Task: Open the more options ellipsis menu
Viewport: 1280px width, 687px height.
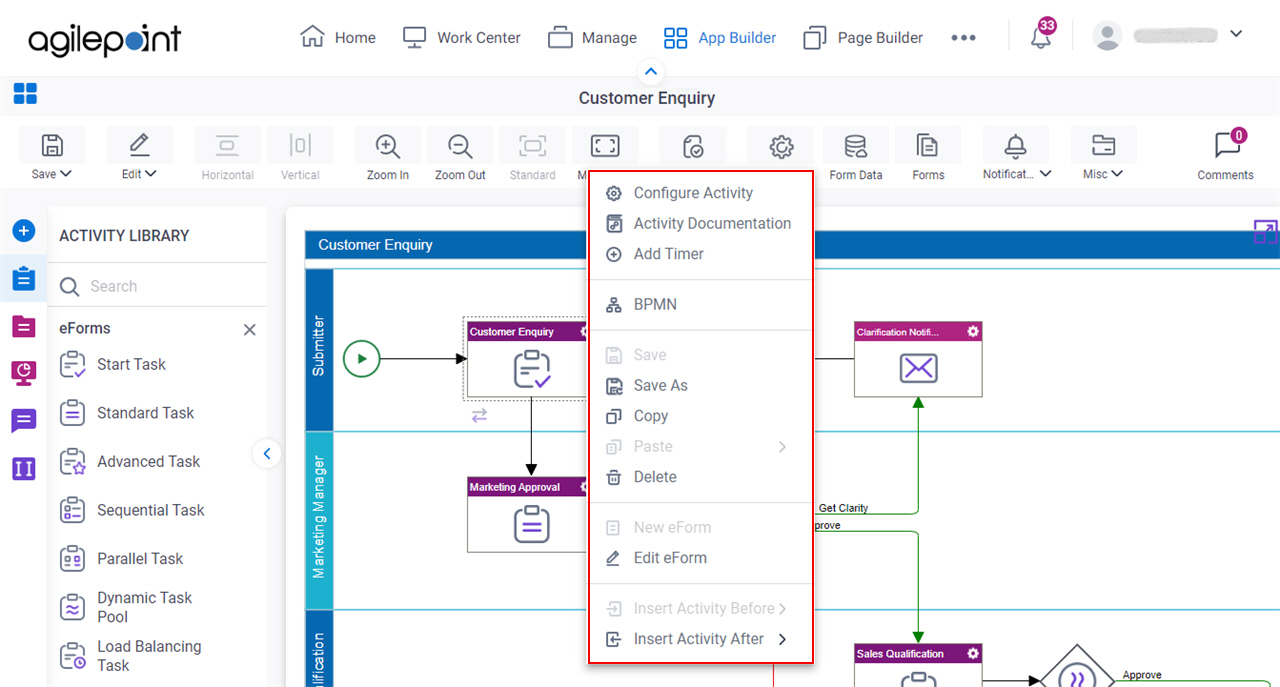Action: (963, 37)
